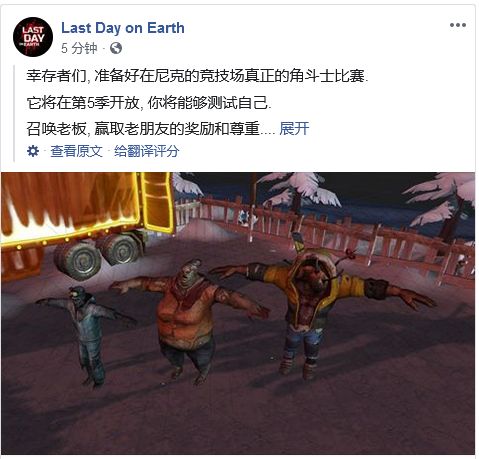Open the post's zombie arena photo
This screenshot has width=479, height=459.
pos(238,313)
